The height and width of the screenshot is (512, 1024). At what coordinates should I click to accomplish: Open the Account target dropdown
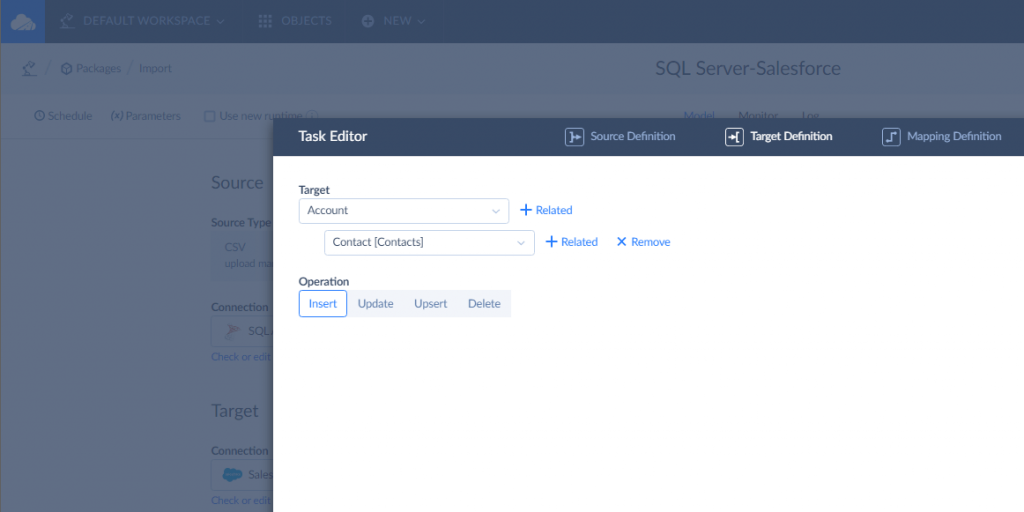point(404,211)
